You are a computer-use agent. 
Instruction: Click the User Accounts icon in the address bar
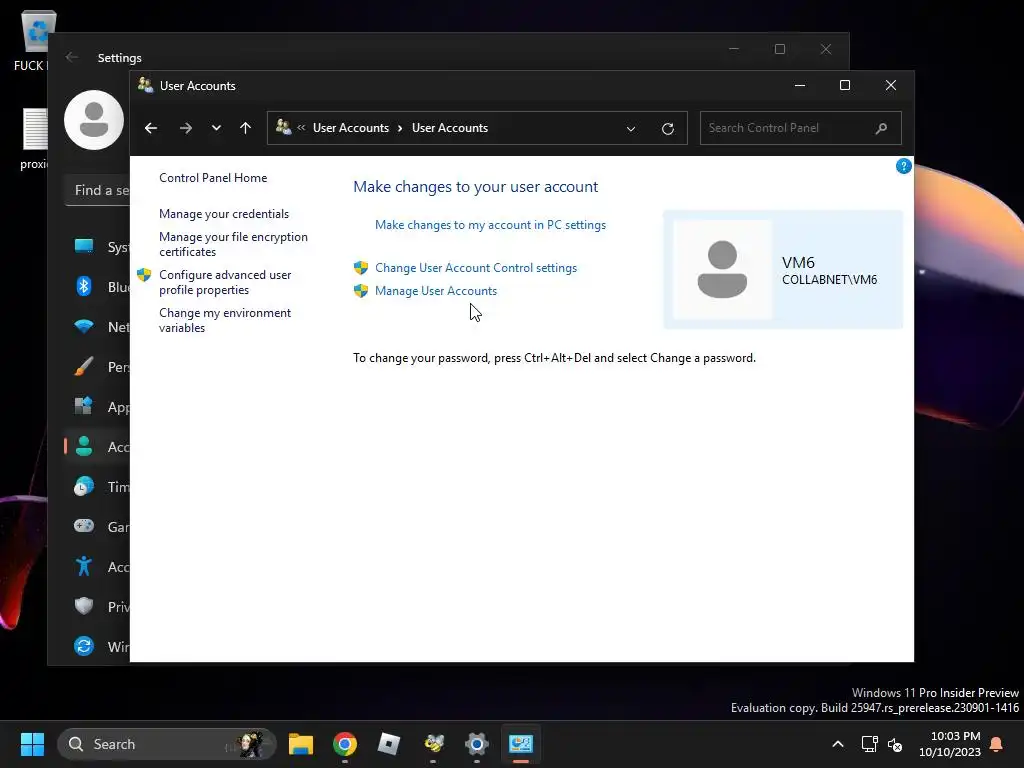(283, 127)
